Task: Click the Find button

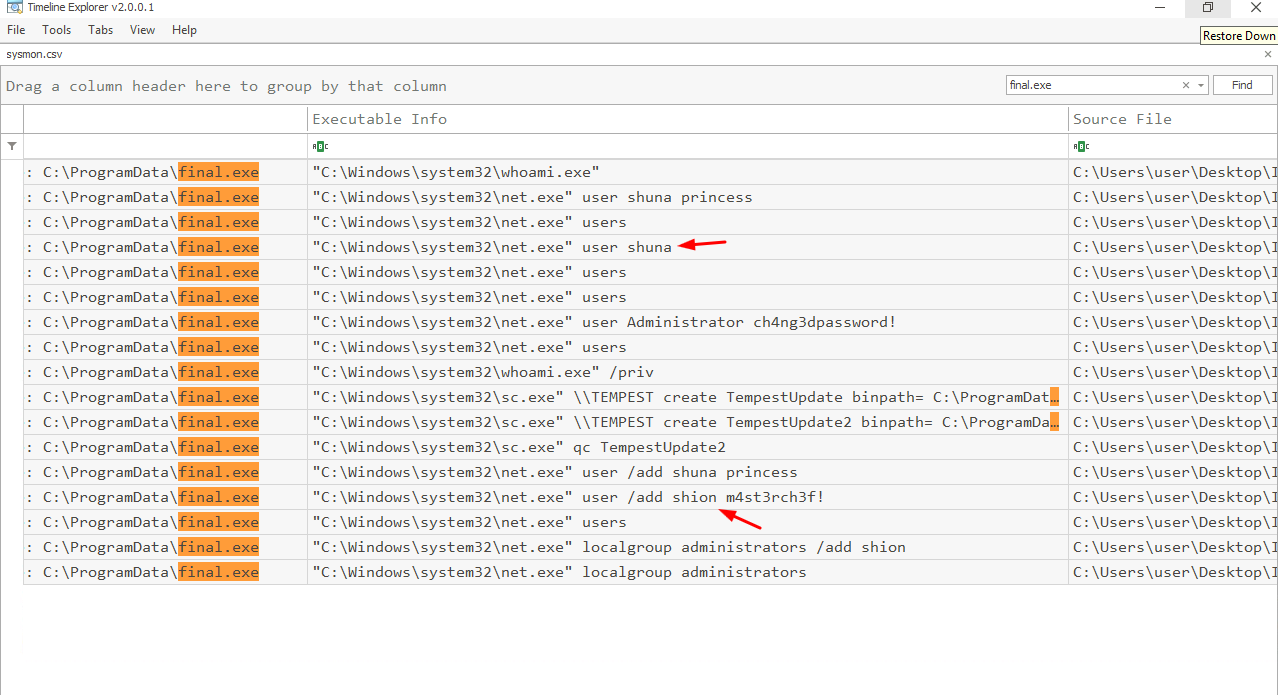Action: pyautogui.click(x=1242, y=86)
